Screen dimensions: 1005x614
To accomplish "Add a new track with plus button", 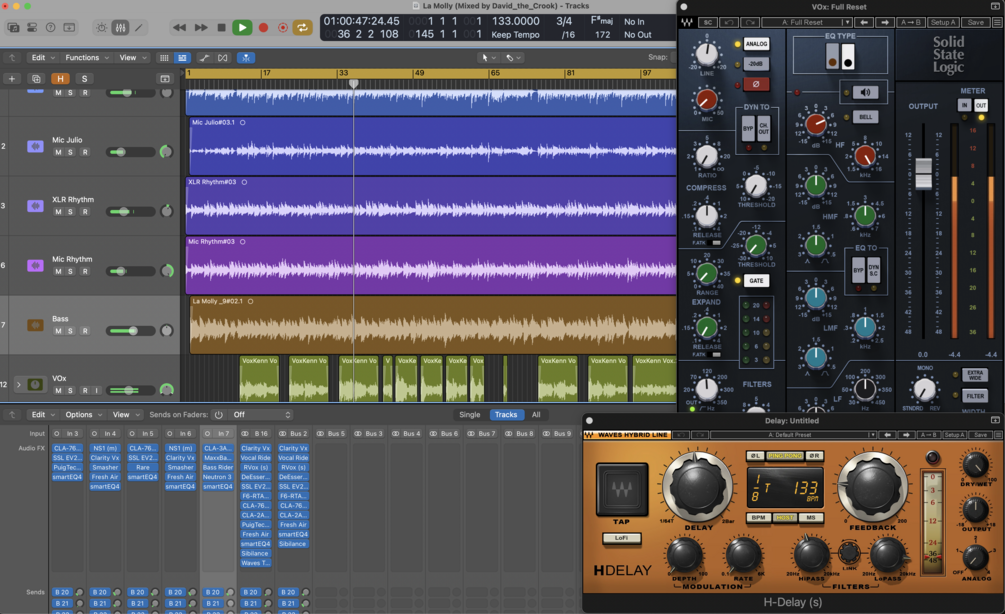I will [x=12, y=79].
